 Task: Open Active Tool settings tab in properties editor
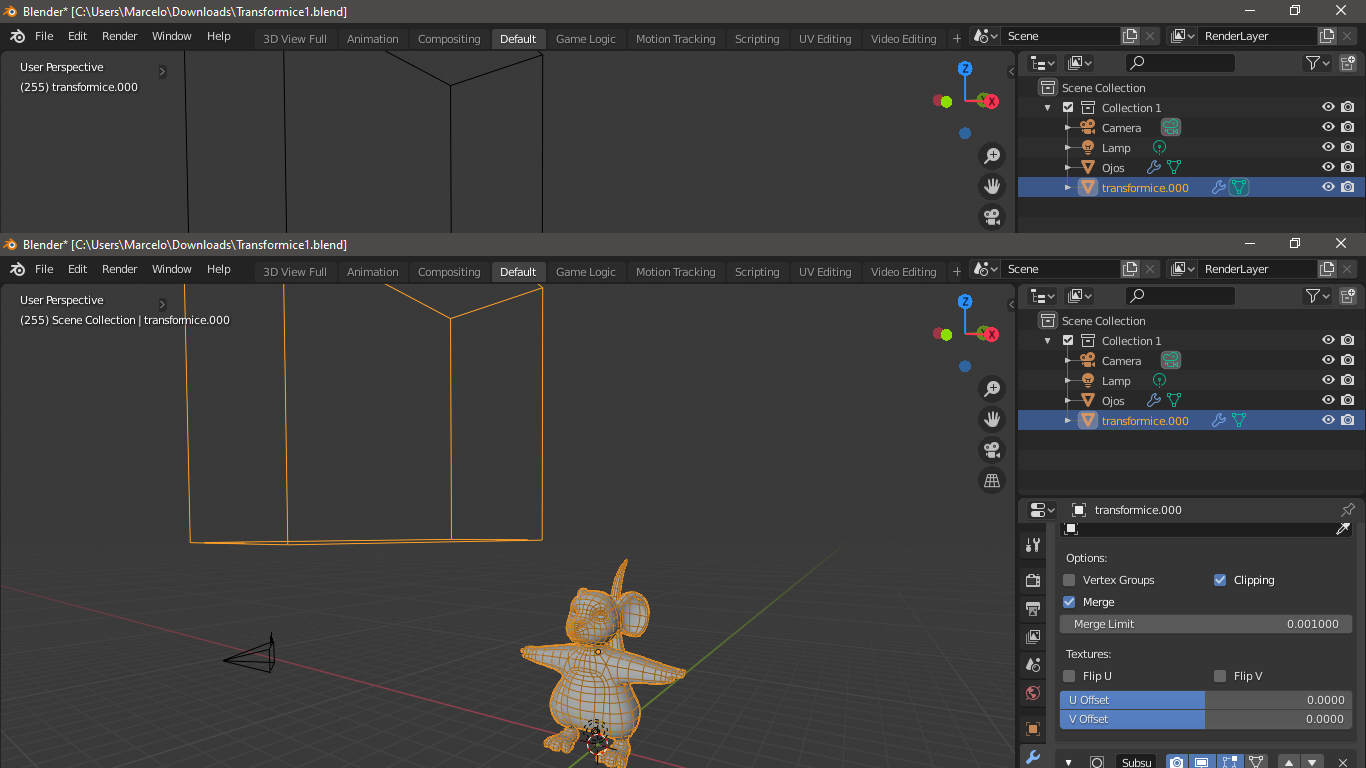pyautogui.click(x=1033, y=545)
